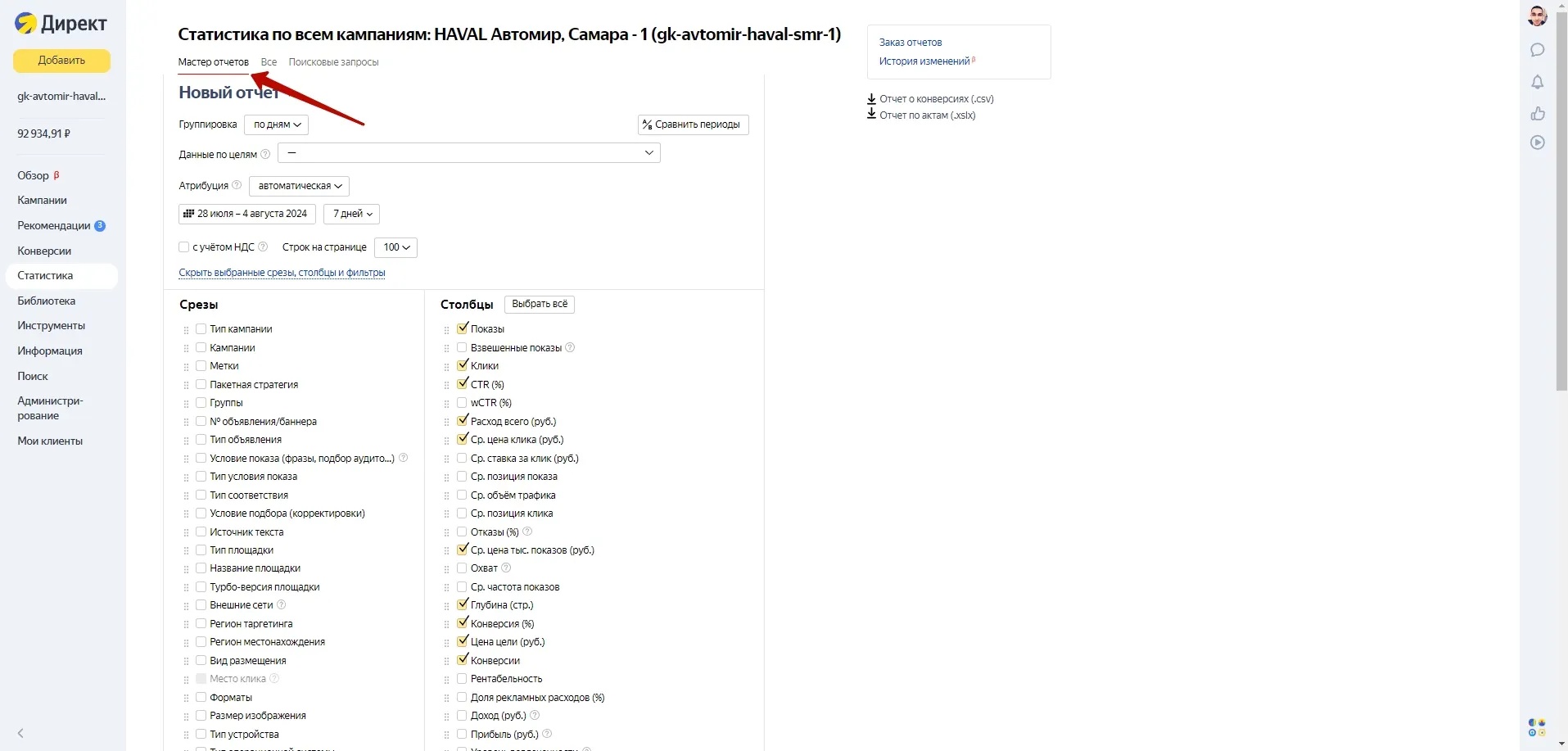Open Кампании in the left menu
Screen dimensions: 1568x751
pos(42,200)
